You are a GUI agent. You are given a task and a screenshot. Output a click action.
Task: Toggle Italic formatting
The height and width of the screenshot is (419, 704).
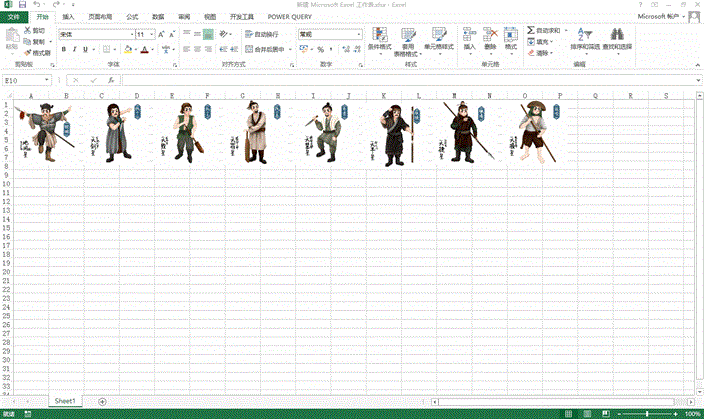pos(74,48)
